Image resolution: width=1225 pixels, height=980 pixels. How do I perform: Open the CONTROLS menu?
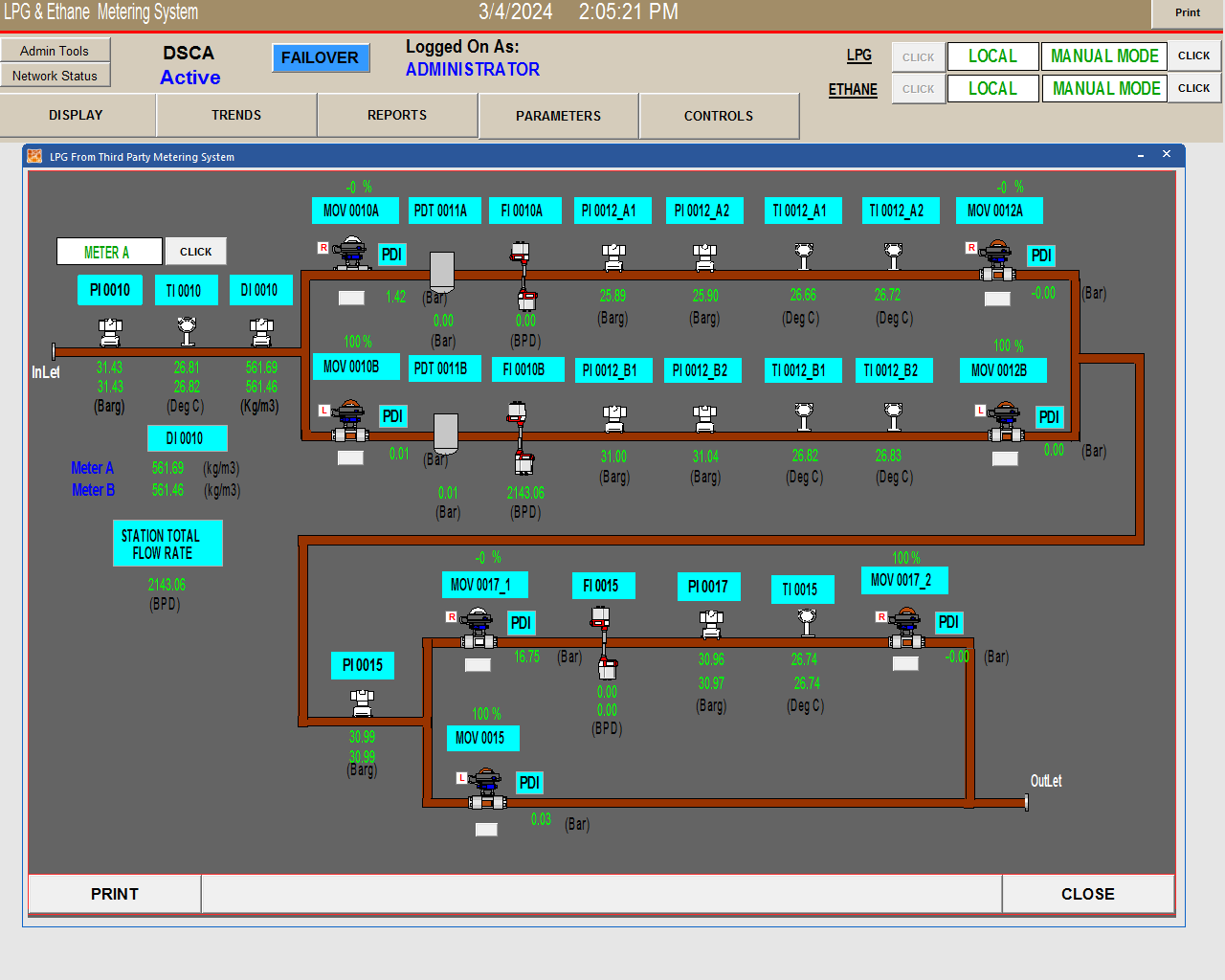[x=718, y=117]
